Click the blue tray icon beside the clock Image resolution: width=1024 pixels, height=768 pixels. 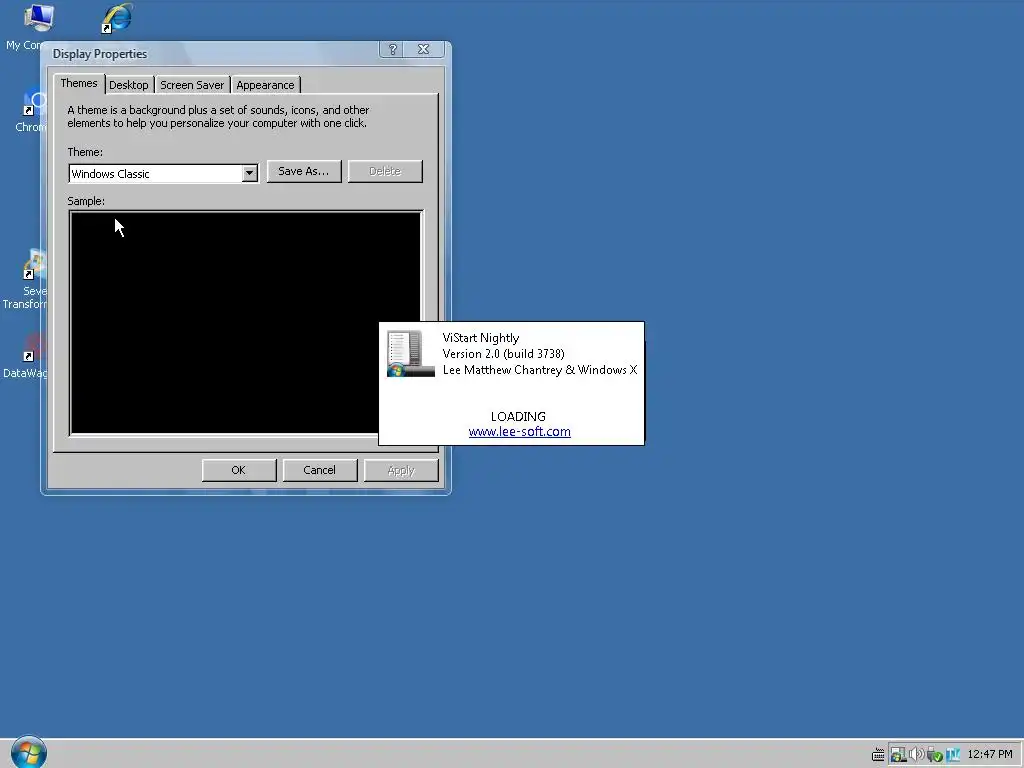point(953,755)
